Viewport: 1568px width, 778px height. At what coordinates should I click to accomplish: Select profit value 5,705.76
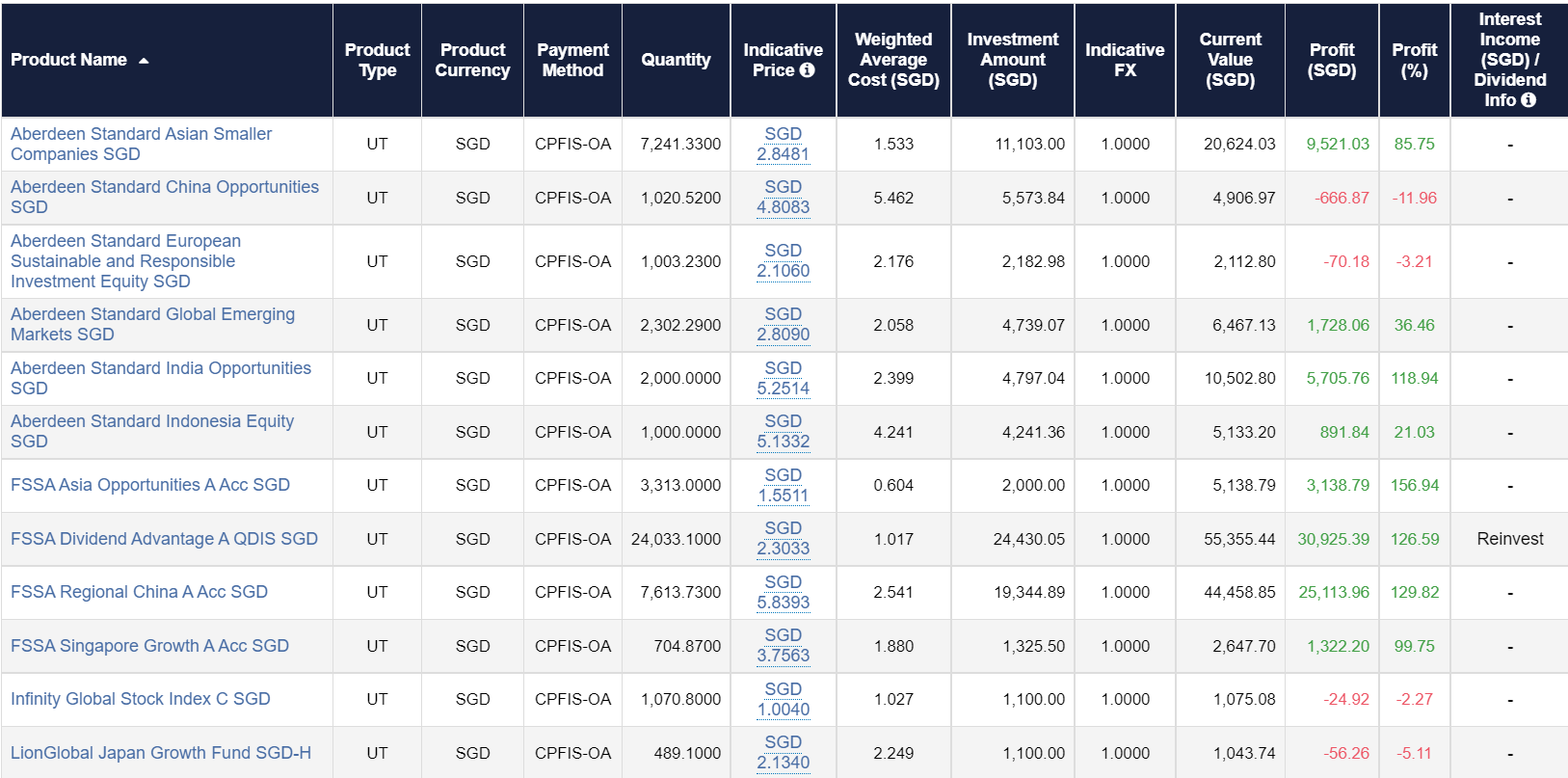coord(1338,378)
